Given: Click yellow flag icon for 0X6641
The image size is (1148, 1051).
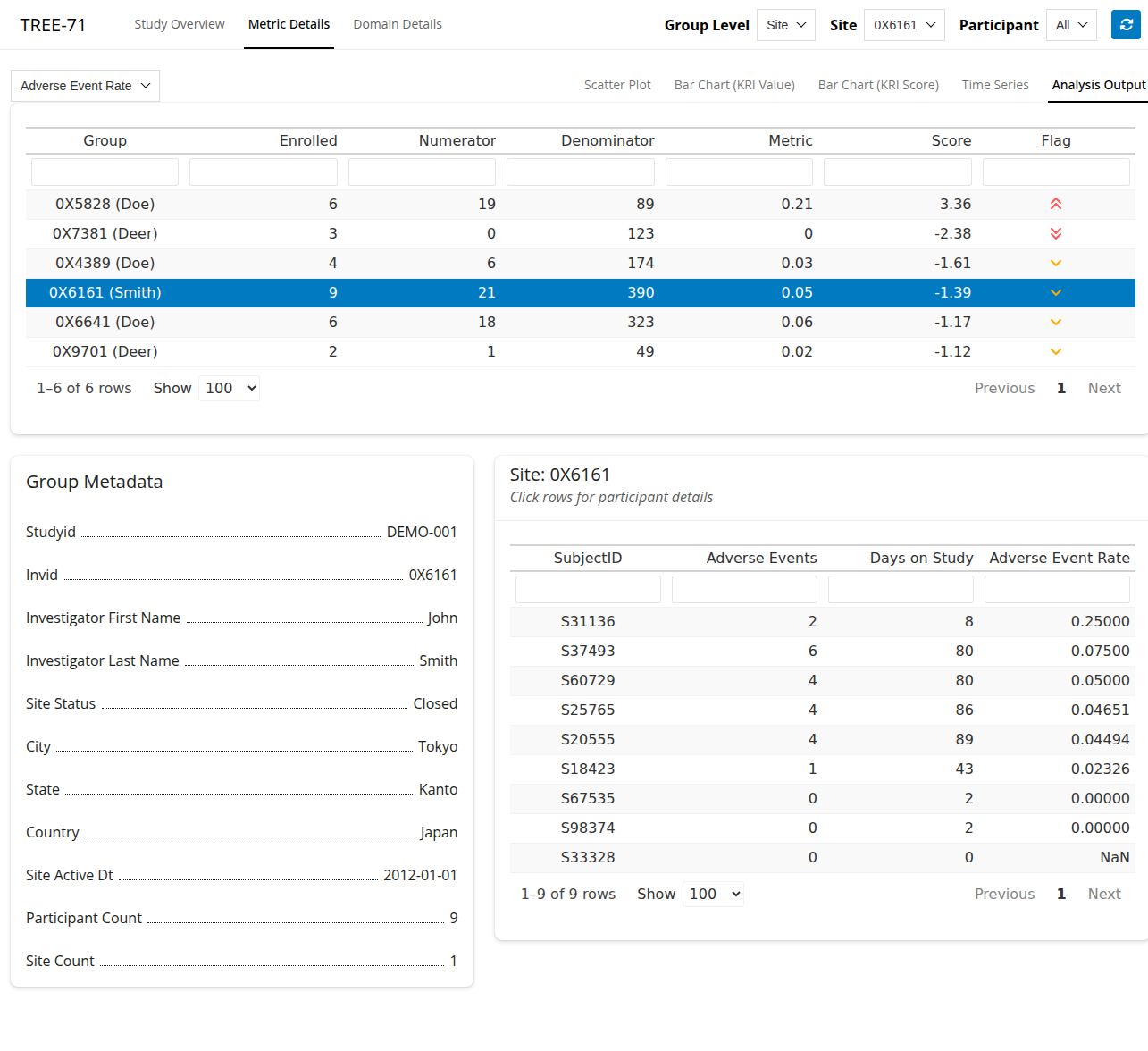Looking at the screenshot, I should [x=1055, y=322].
